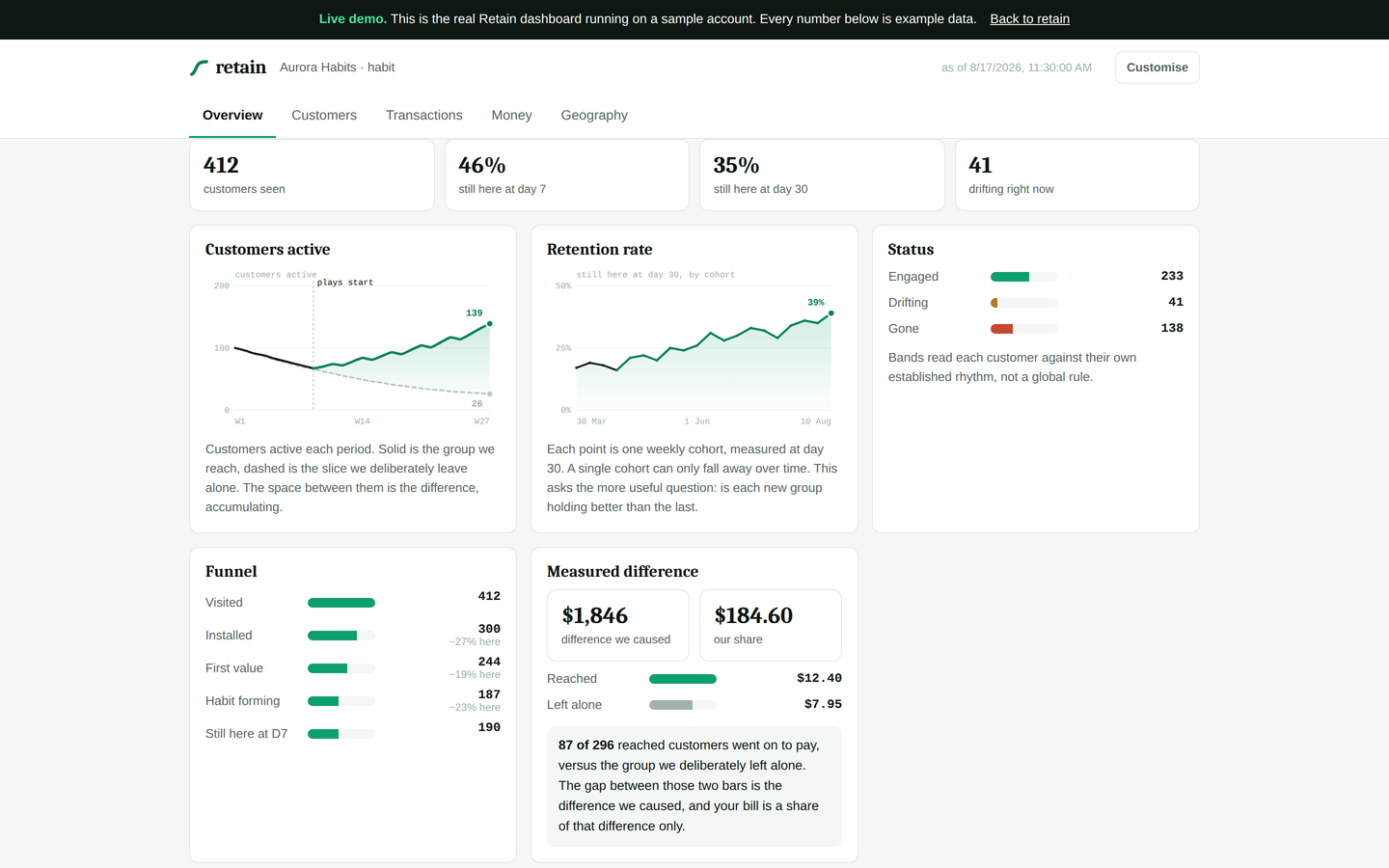Select the our share card
Screen dimensions: 1389x868
(771, 625)
